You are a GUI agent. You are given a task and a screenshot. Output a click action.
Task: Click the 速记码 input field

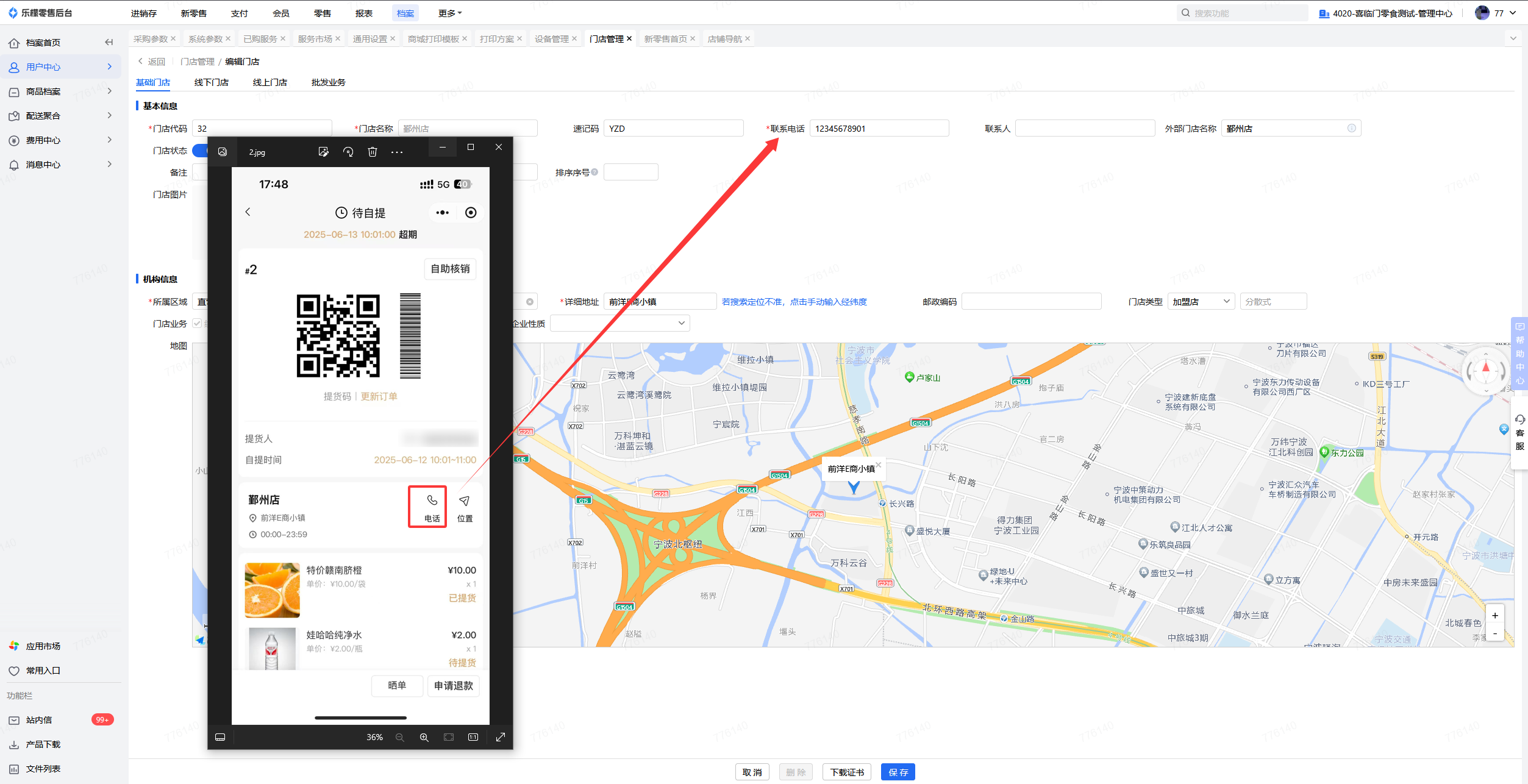tap(674, 128)
